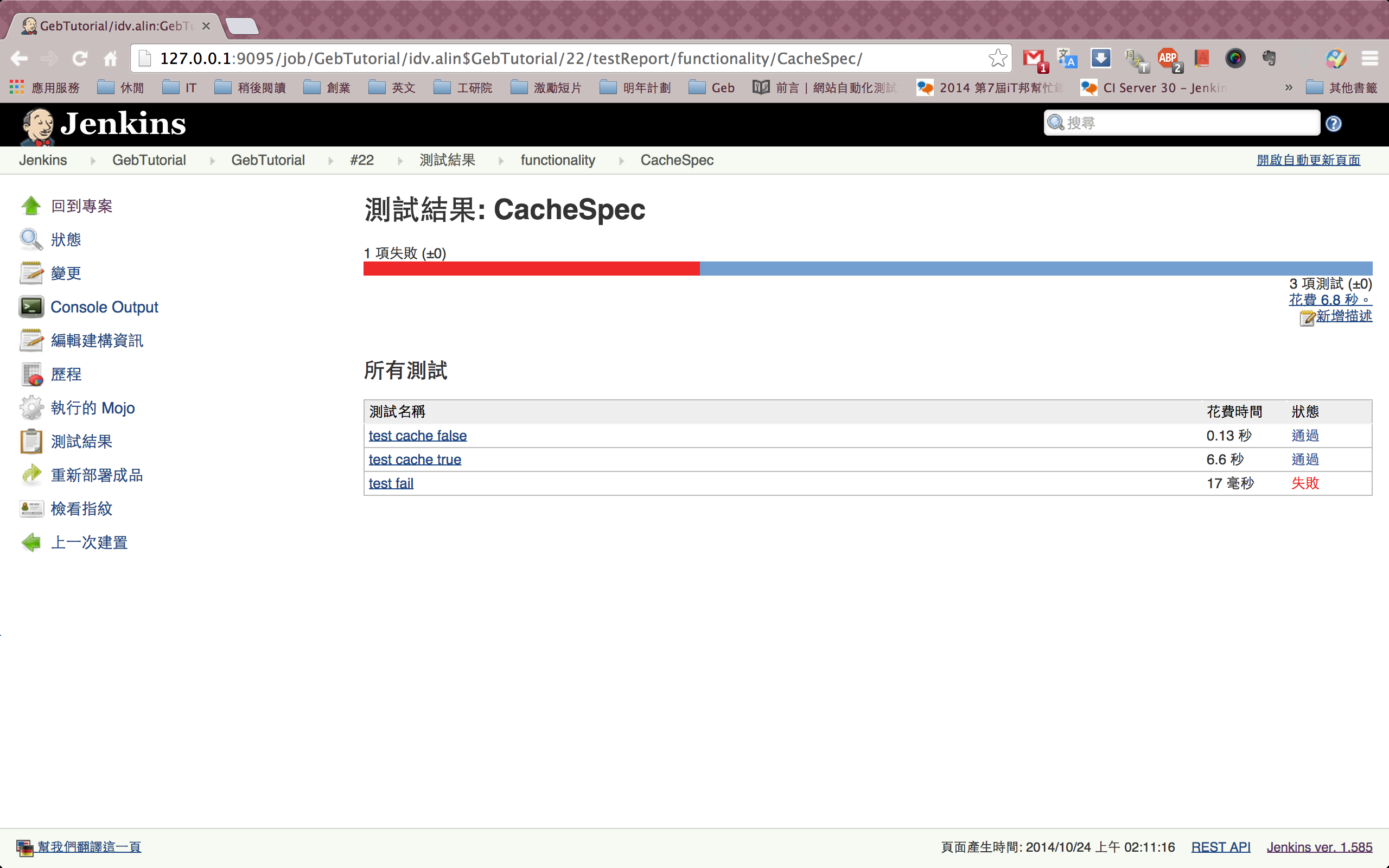The width and height of the screenshot is (1389, 868).
Task: Click the 狀態 (status) icon
Action: (x=30, y=239)
